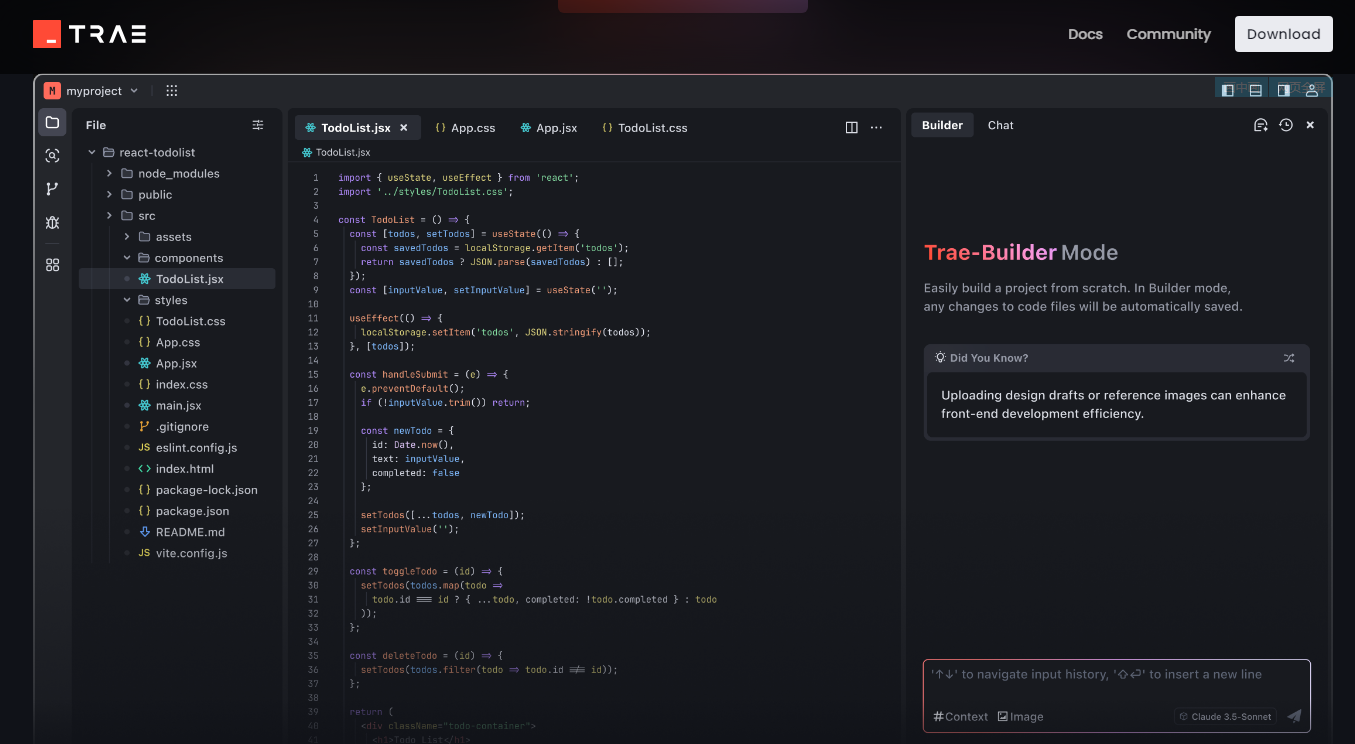Click the split editor icon
The height and width of the screenshot is (744, 1355).
[852, 127]
